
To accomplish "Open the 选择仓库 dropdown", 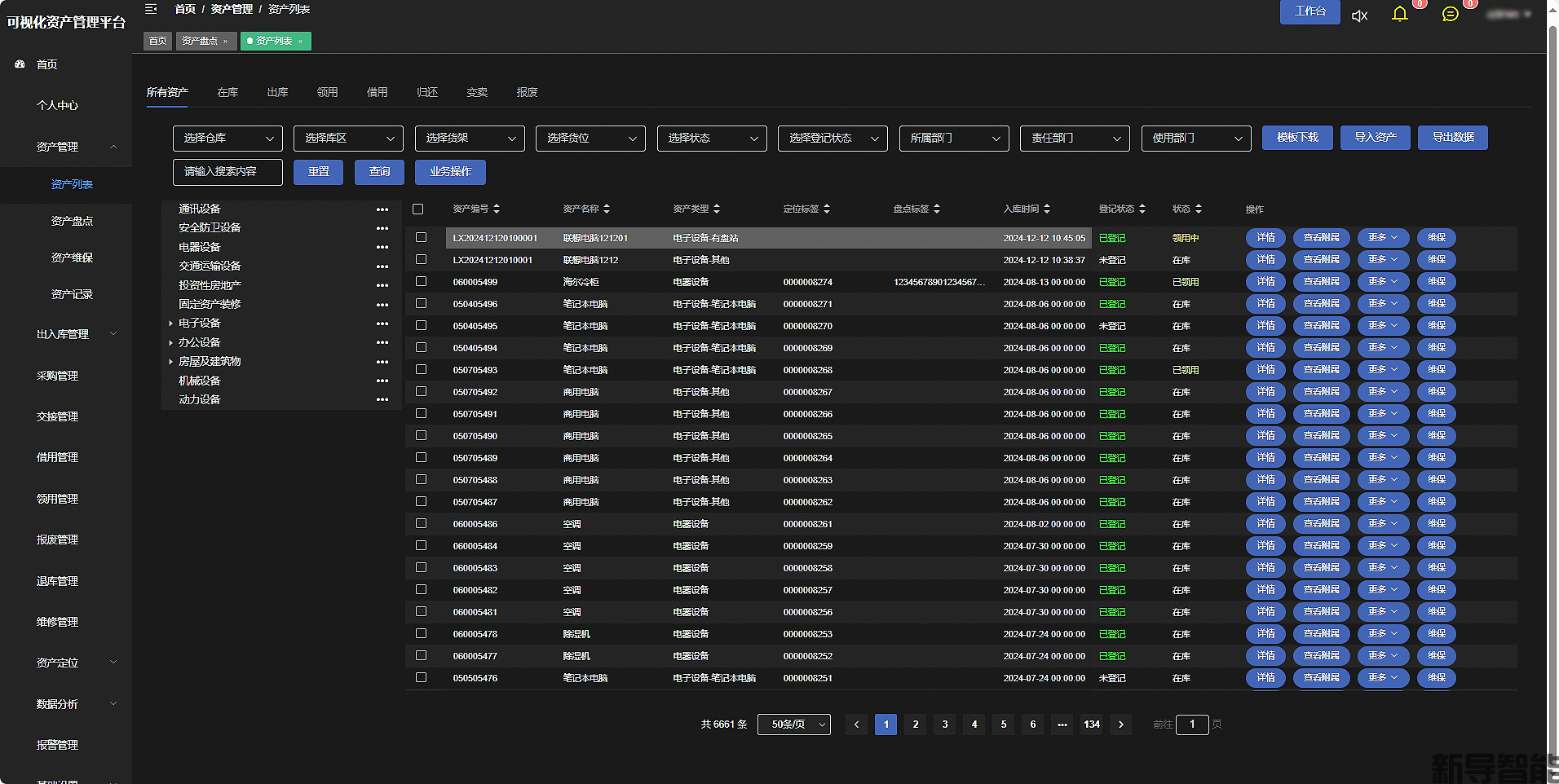I will pos(227,139).
